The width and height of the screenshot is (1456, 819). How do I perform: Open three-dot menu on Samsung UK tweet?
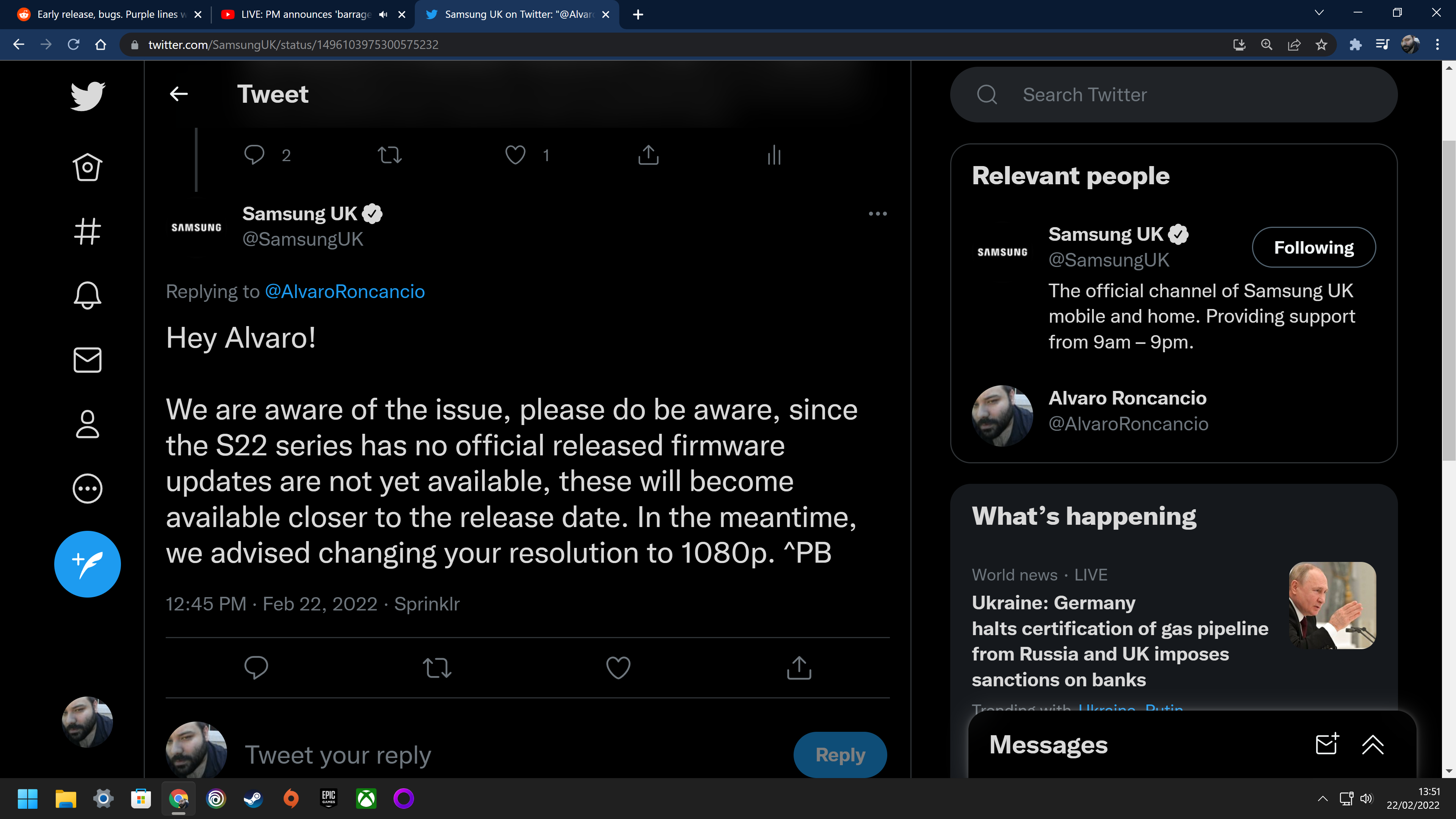[878, 213]
